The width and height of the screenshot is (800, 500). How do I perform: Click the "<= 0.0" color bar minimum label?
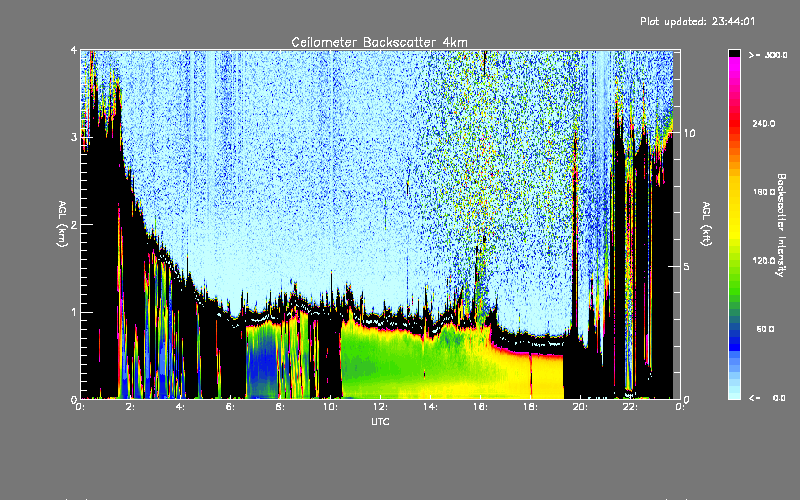tap(768, 398)
